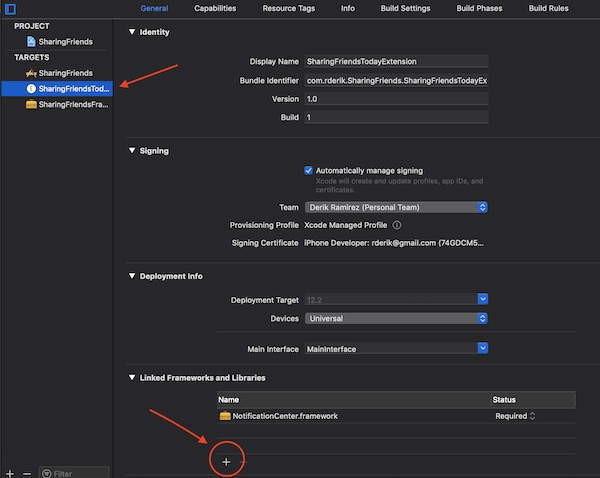Open the Main Interface dropdown arrow
Screen dimensions: 600x478
tap(483, 348)
